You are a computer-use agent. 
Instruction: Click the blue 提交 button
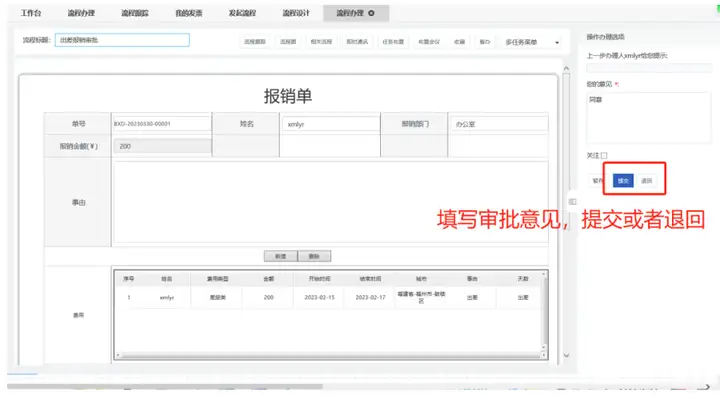623,181
